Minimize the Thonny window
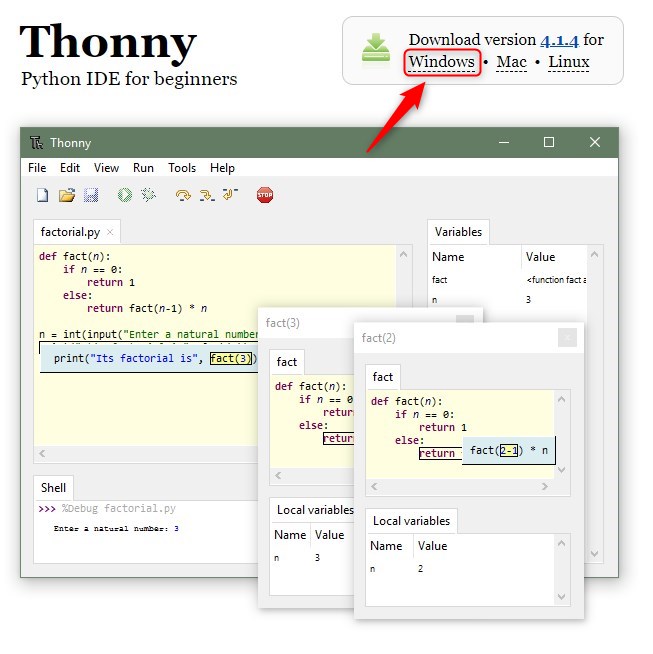 [x=504, y=143]
